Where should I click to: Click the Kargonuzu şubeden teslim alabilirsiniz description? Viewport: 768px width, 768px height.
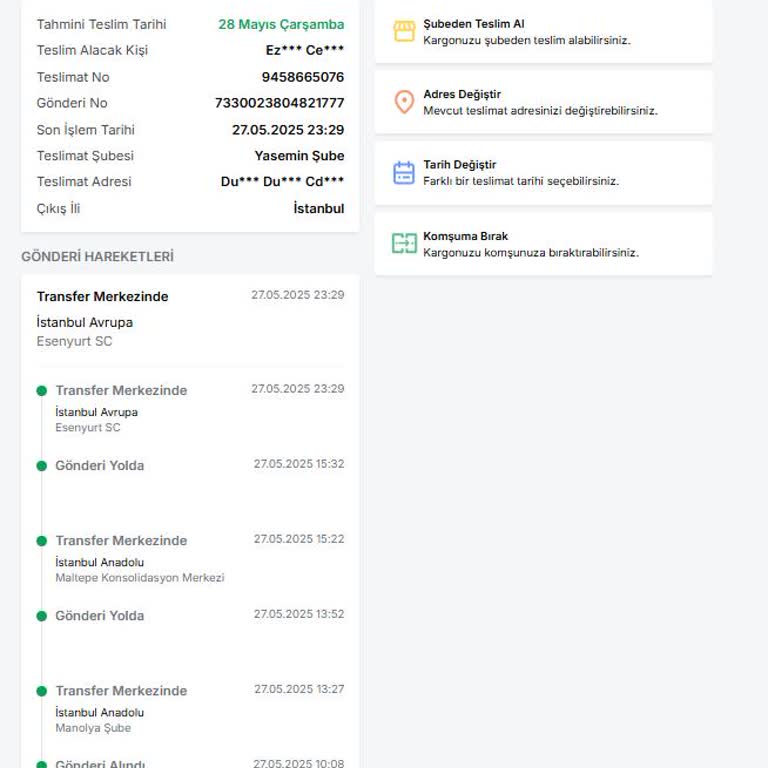[x=527, y=41]
